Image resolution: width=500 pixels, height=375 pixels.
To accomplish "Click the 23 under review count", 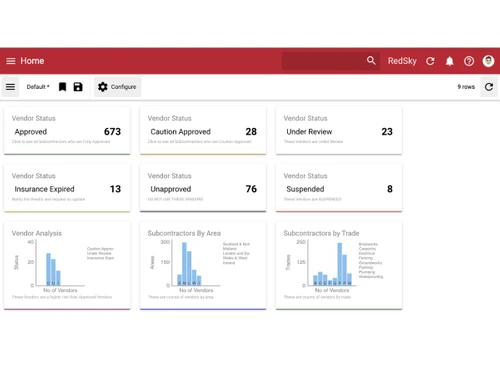I will [387, 132].
